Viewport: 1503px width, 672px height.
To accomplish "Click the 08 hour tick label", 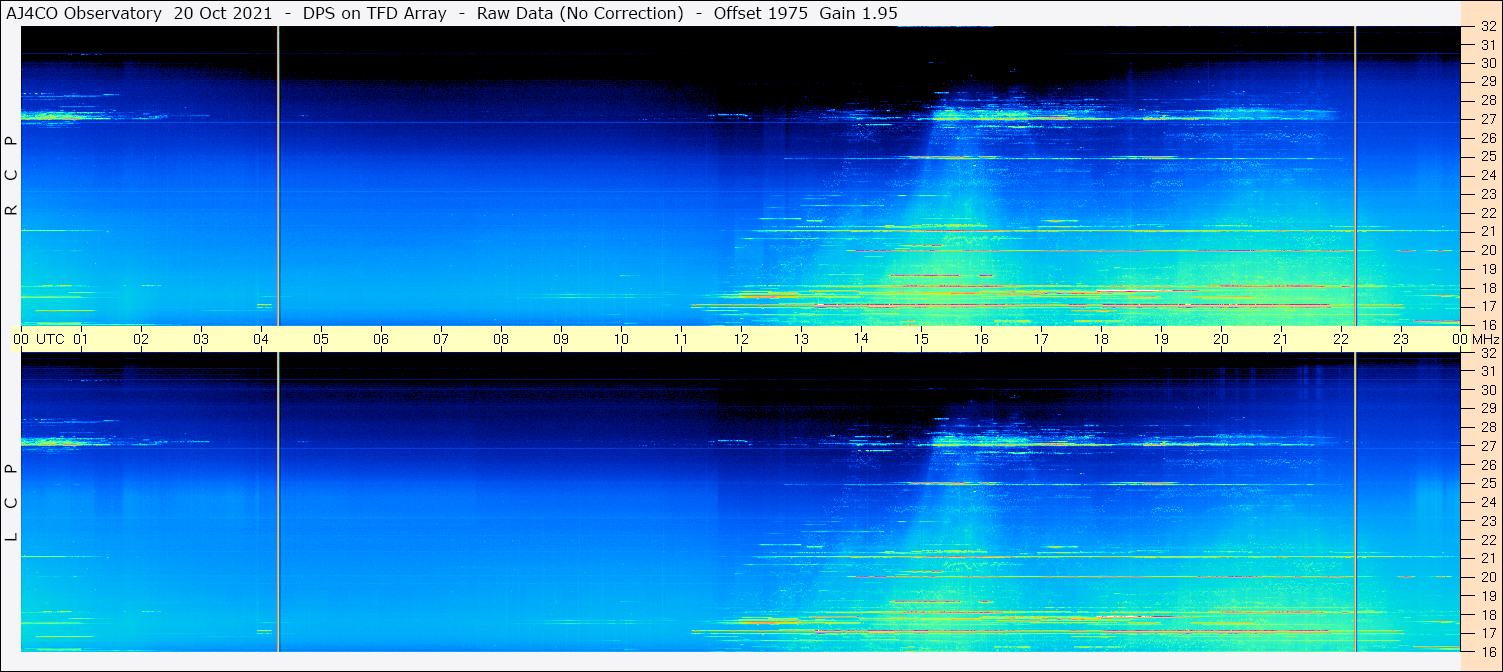I will point(501,339).
